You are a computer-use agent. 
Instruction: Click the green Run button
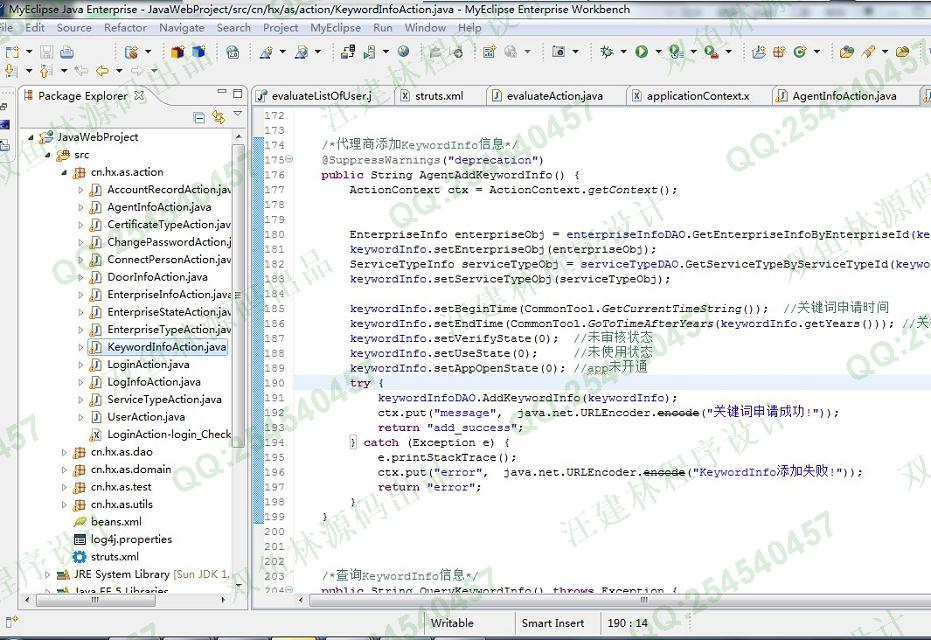pyautogui.click(x=641, y=52)
